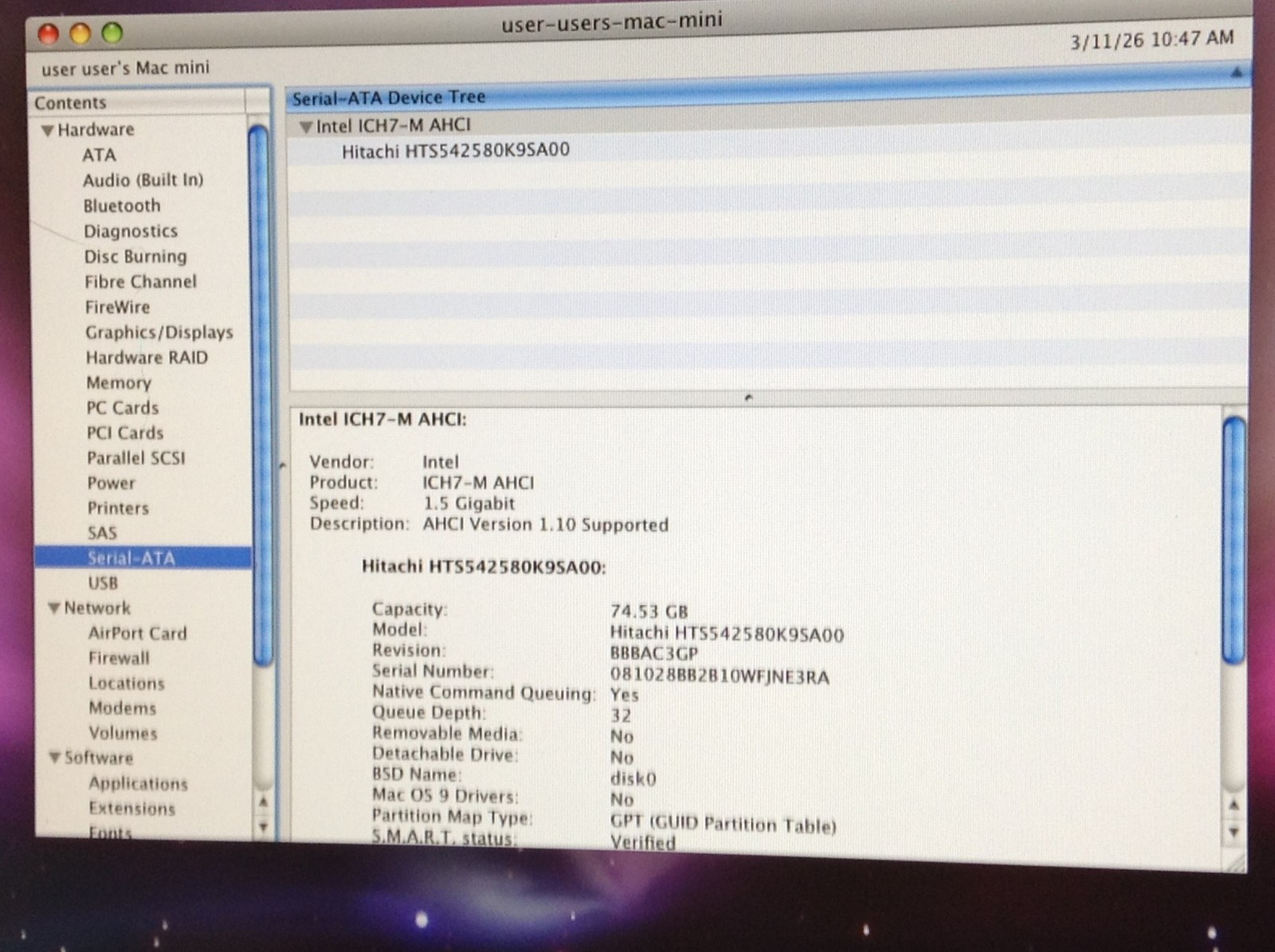Click the sidebar scrollbar down arrow
Image resolution: width=1275 pixels, height=952 pixels.
tap(263, 827)
